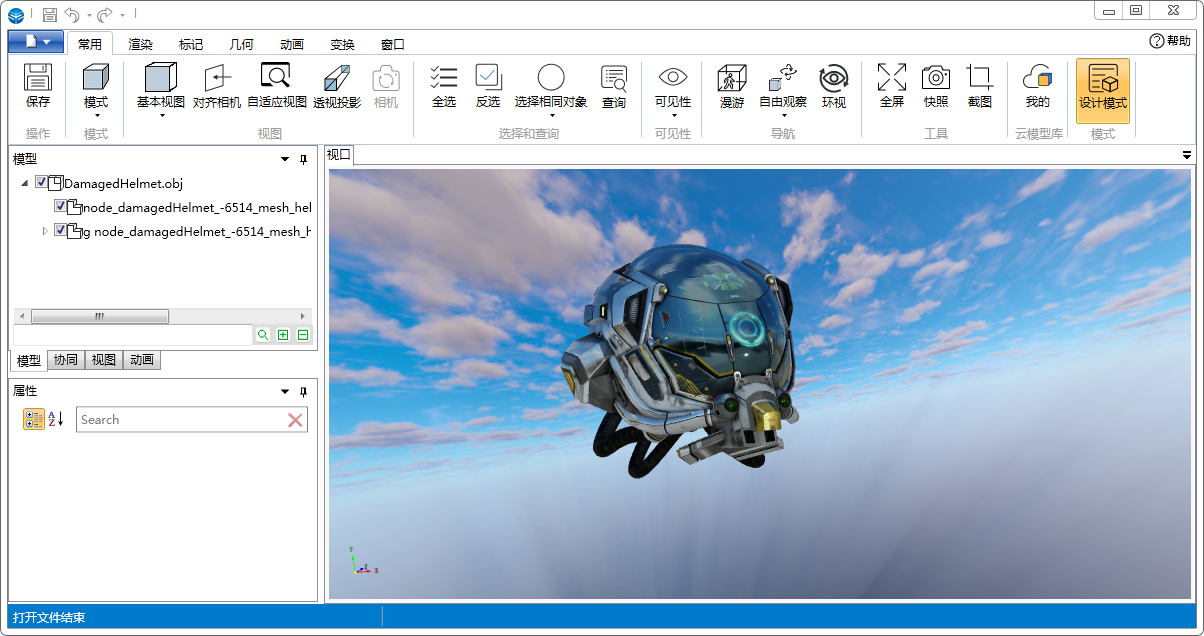The image size is (1204, 636).
Task: Click the model tree horizontal scrollbar thumb
Action: (99, 316)
